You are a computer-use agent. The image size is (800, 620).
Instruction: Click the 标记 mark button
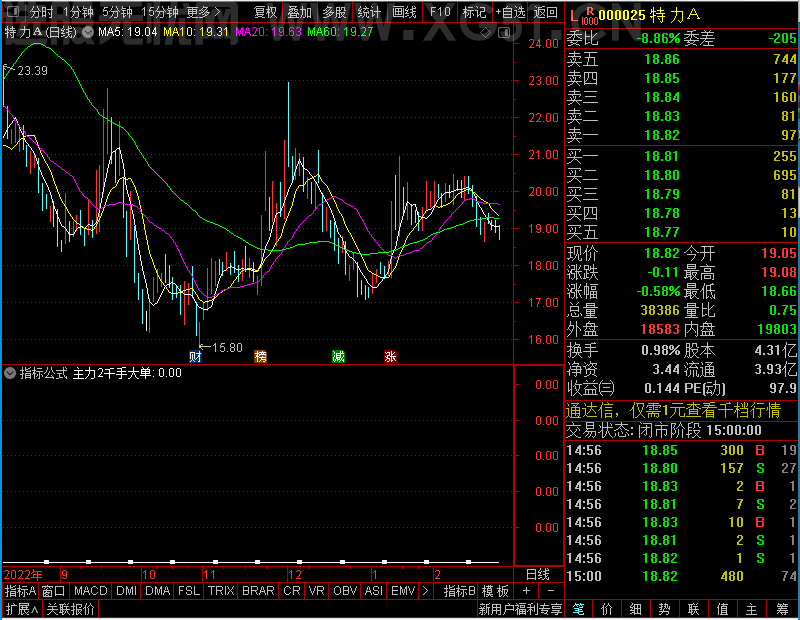[x=474, y=12]
